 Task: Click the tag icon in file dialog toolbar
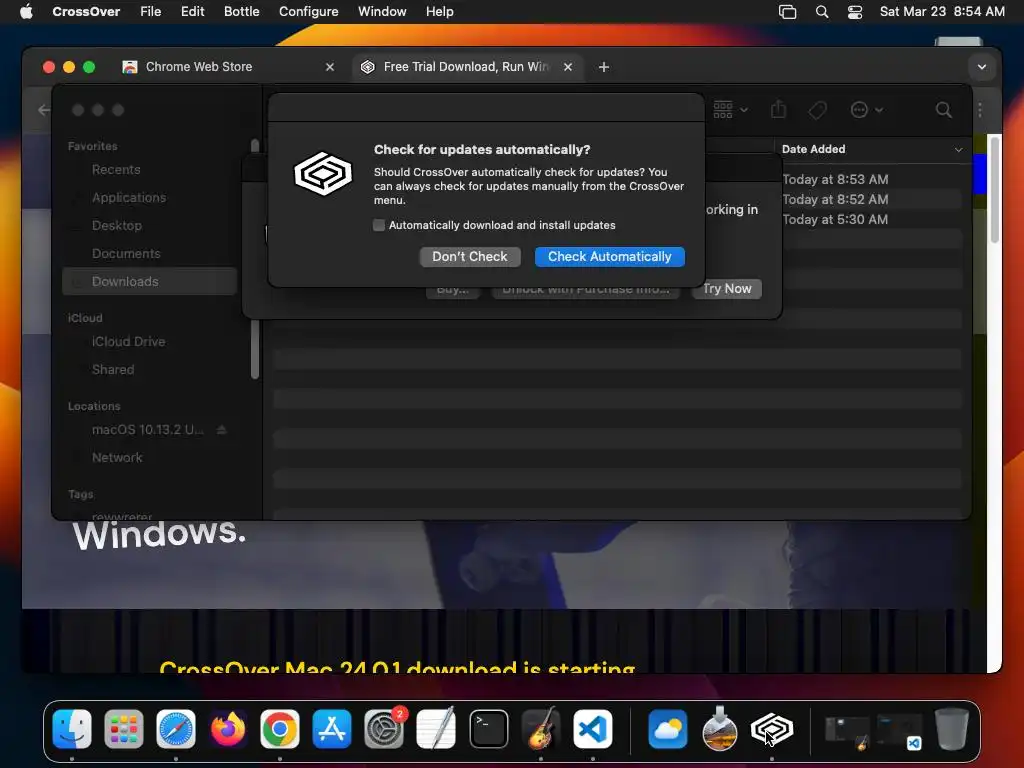817,110
